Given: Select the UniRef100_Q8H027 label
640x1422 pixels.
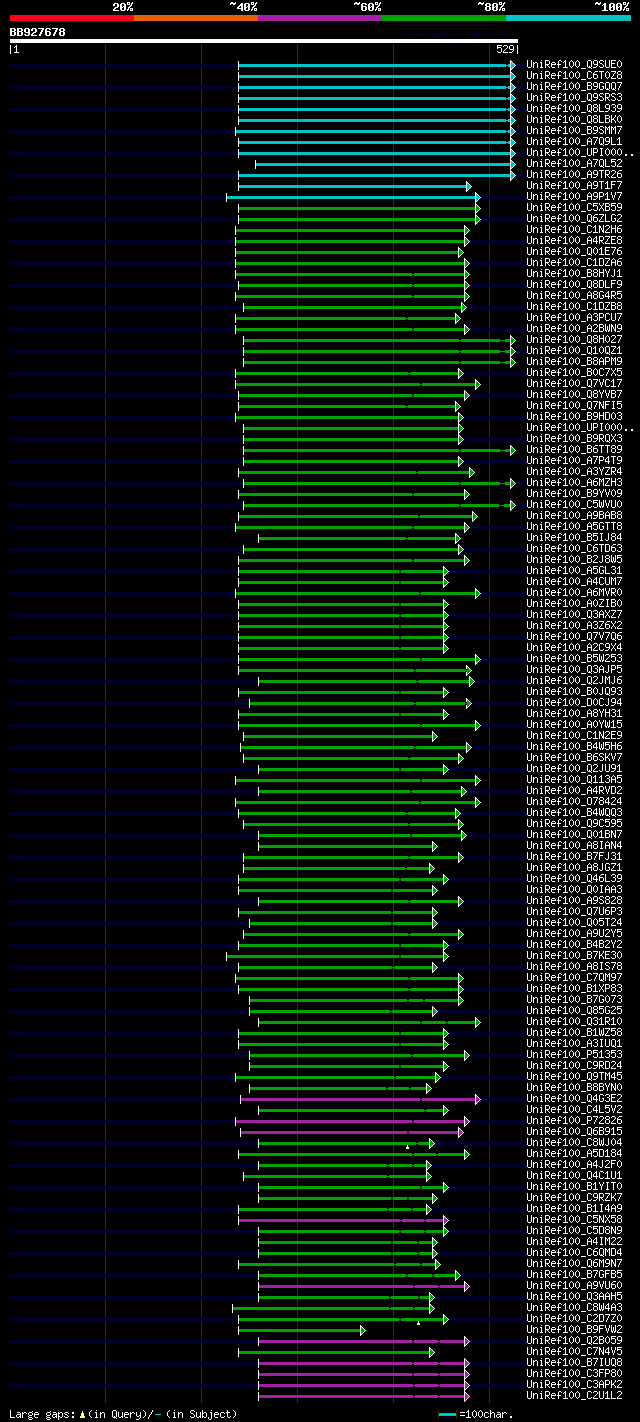Looking at the screenshot, I should click(x=574, y=340).
